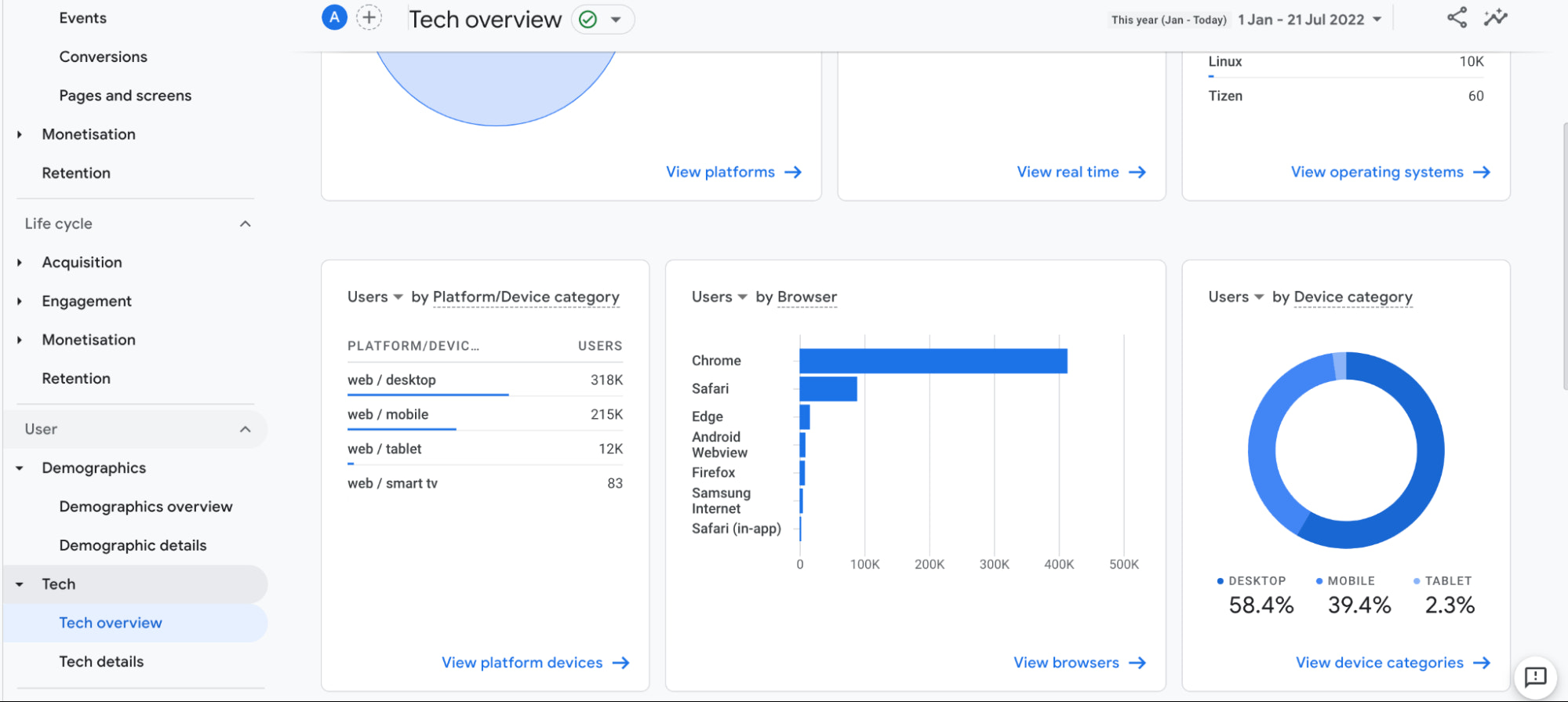This screenshot has height=702, width=1568.
Task: Select Tech details in sidebar
Action: [x=101, y=661]
